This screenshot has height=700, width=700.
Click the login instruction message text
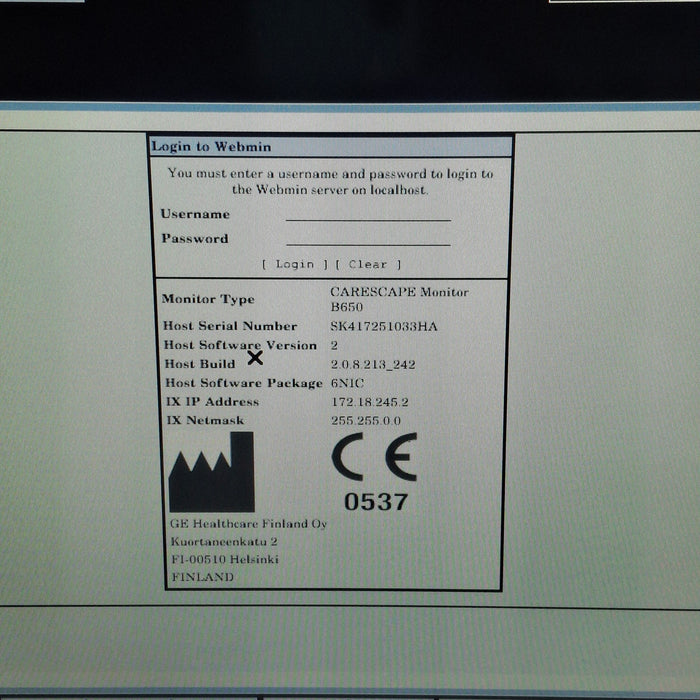click(330, 181)
